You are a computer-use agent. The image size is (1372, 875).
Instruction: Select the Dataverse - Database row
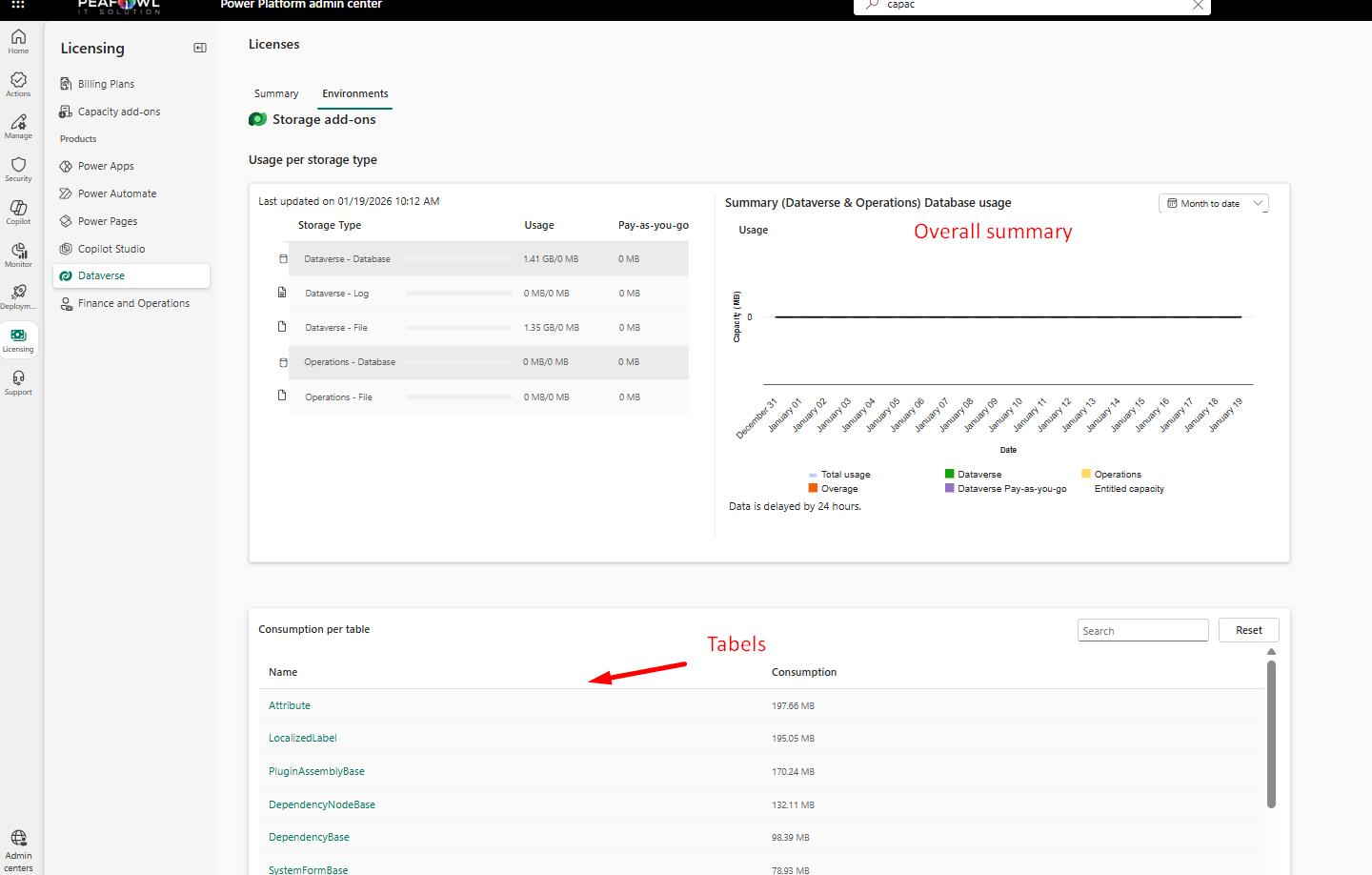[x=489, y=259]
